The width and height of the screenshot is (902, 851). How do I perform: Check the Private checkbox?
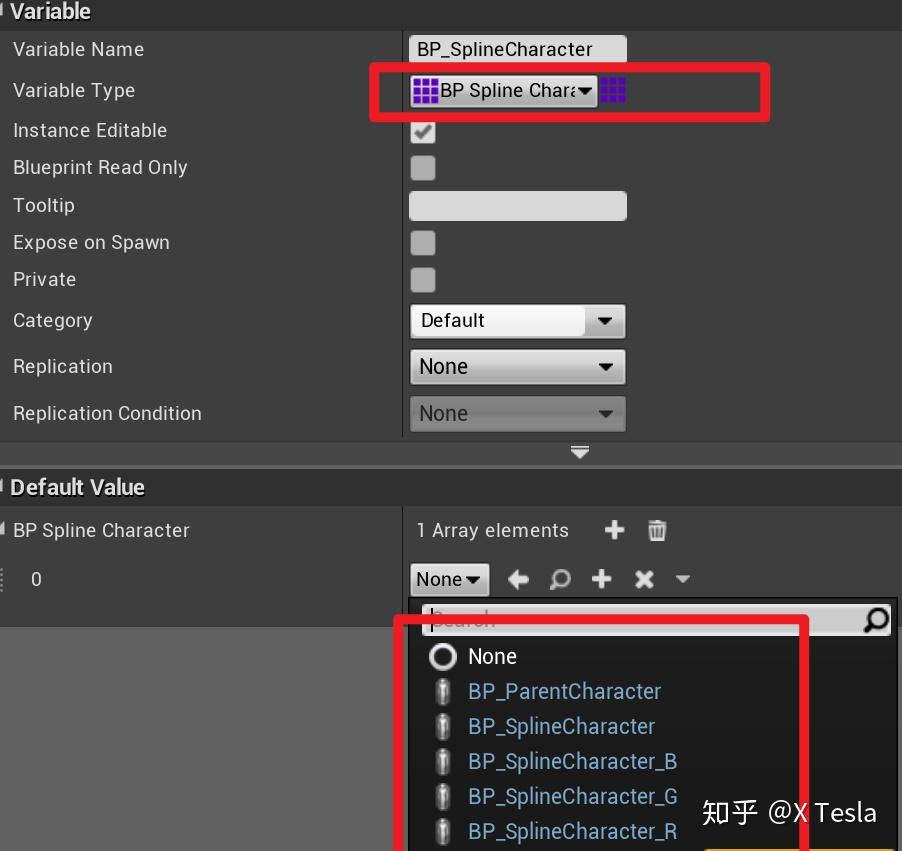[422, 280]
